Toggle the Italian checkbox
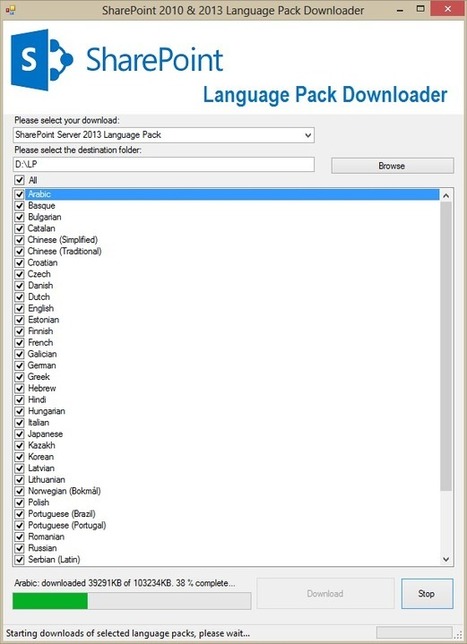The image size is (467, 644). [19, 423]
